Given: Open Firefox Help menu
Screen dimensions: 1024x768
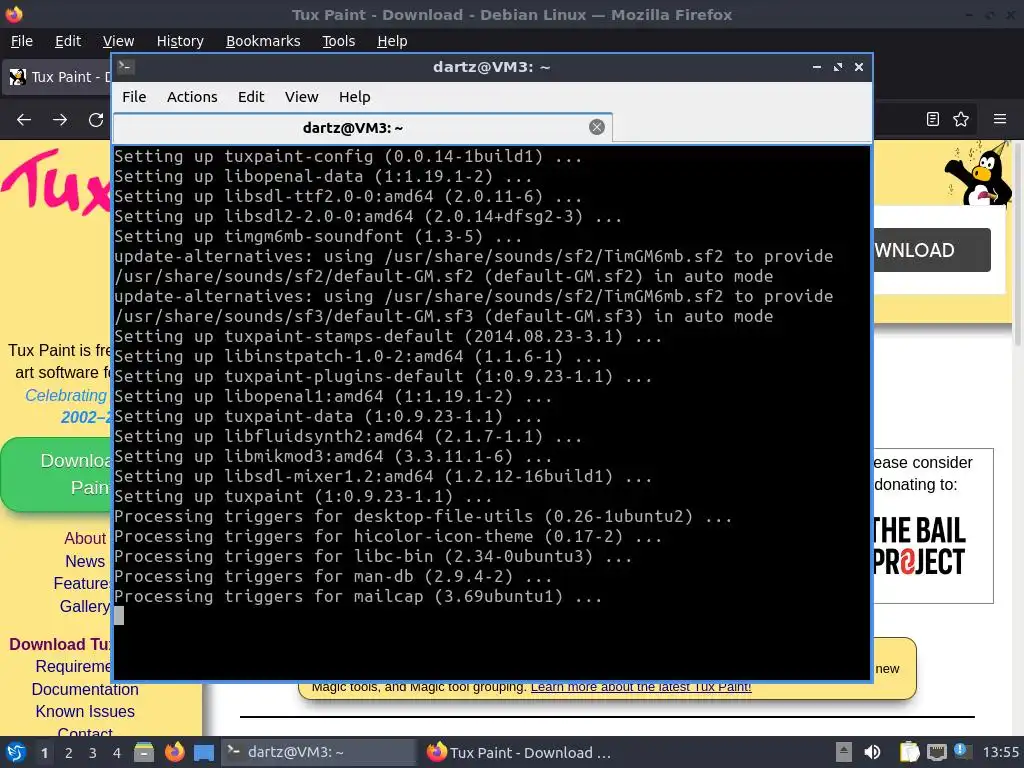Looking at the screenshot, I should pos(392,41).
